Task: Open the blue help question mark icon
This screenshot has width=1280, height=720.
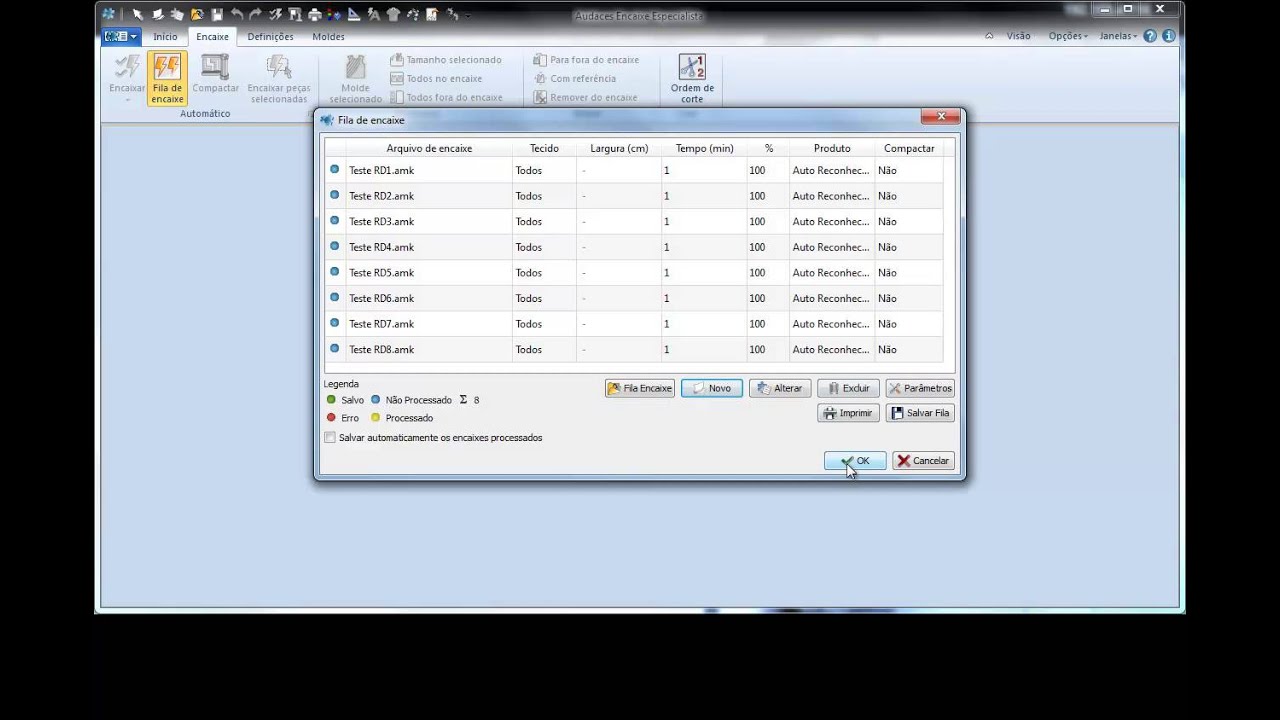Action: pos(1150,36)
